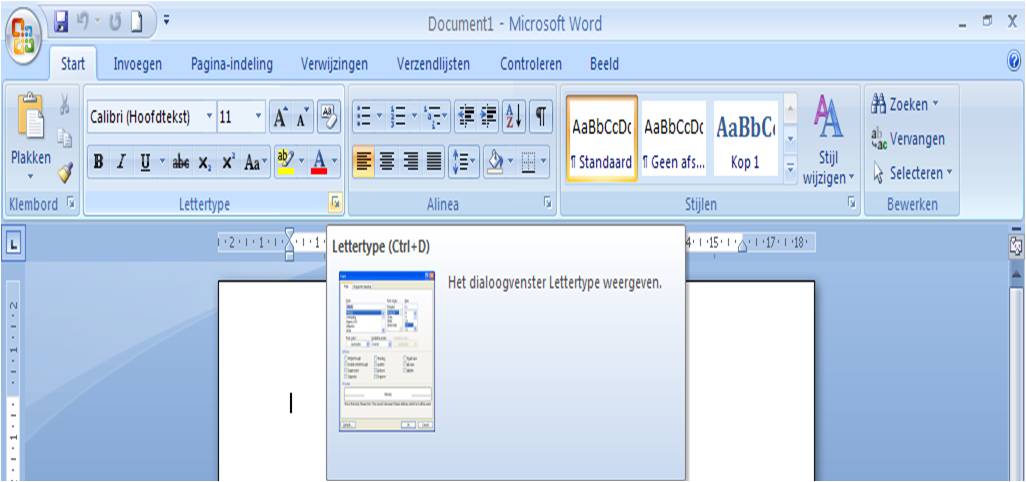Open the Verwijzingen tab
1026x482 pixels.
click(x=334, y=64)
